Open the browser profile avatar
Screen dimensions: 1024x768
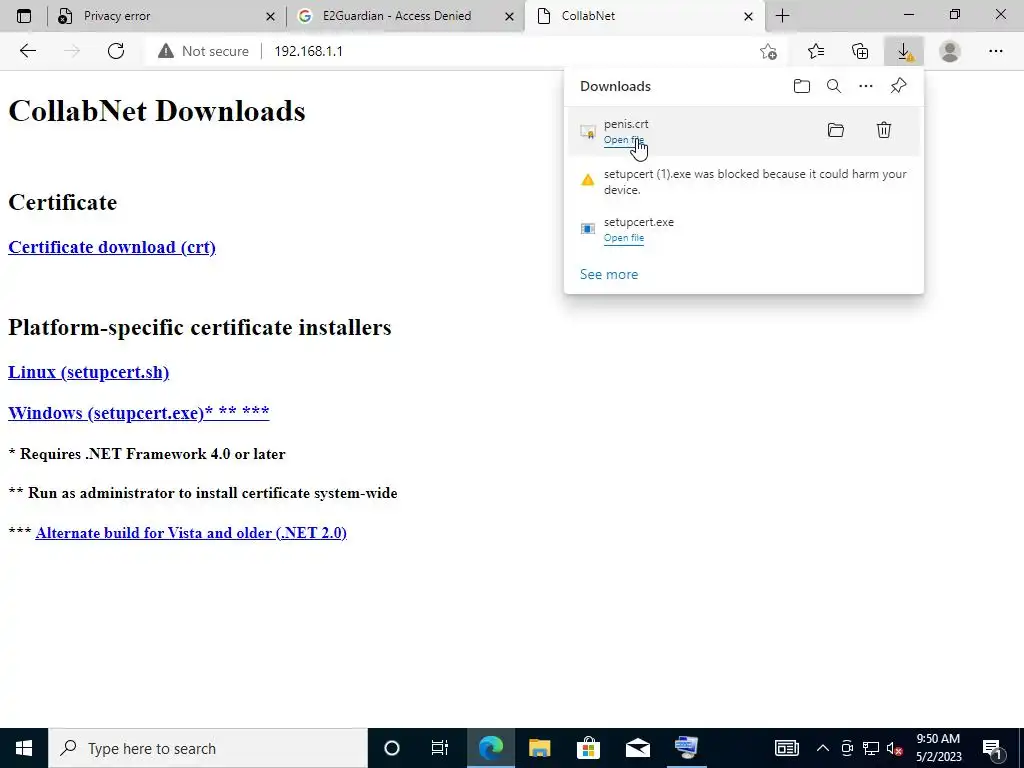[950, 51]
